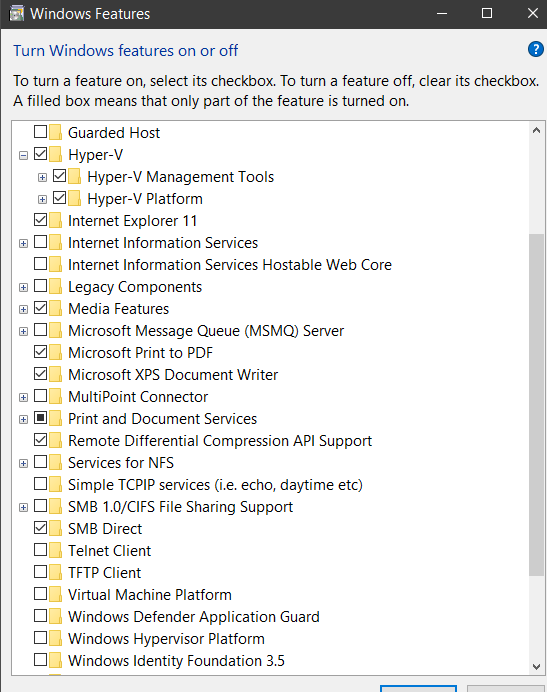The image size is (547, 692).
Task: Enable Microsoft Message Queue Server checkbox
Action: (41, 330)
